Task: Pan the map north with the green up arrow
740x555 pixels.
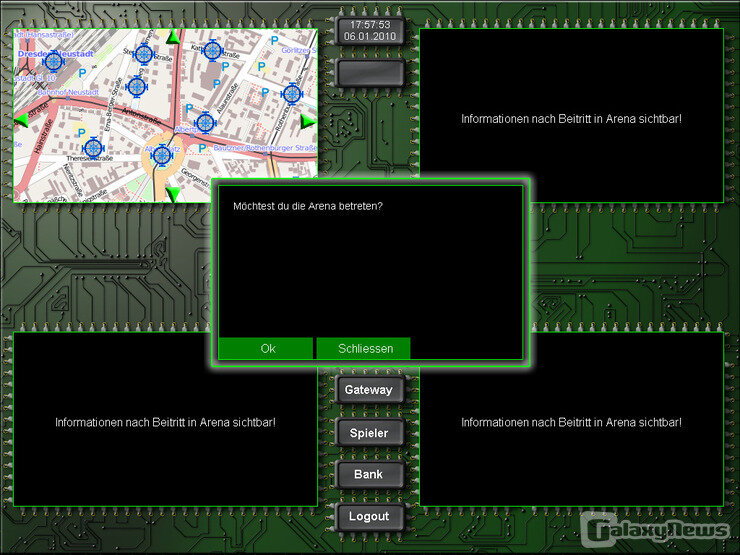Action: (174, 37)
